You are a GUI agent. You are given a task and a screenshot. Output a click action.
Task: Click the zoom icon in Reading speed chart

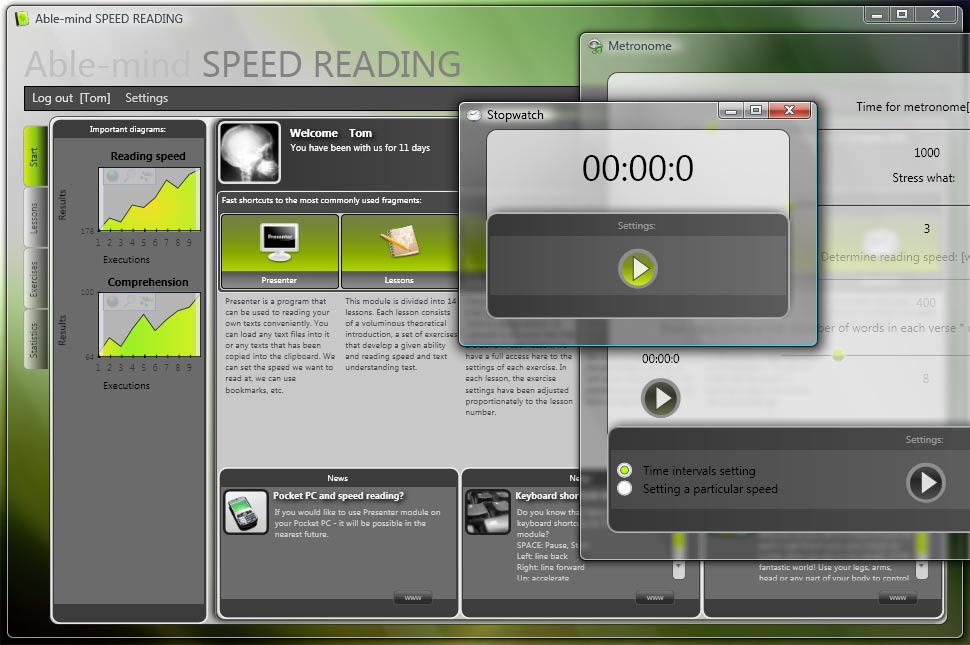point(129,177)
